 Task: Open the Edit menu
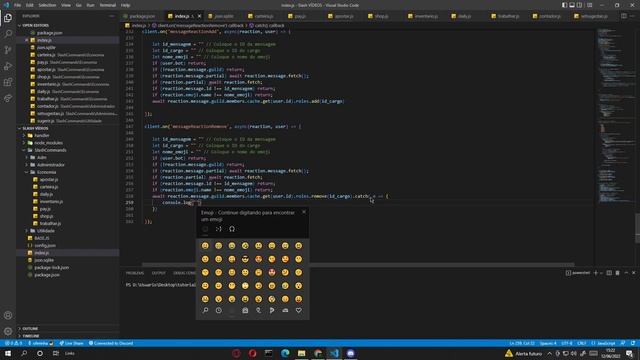point(30,5)
